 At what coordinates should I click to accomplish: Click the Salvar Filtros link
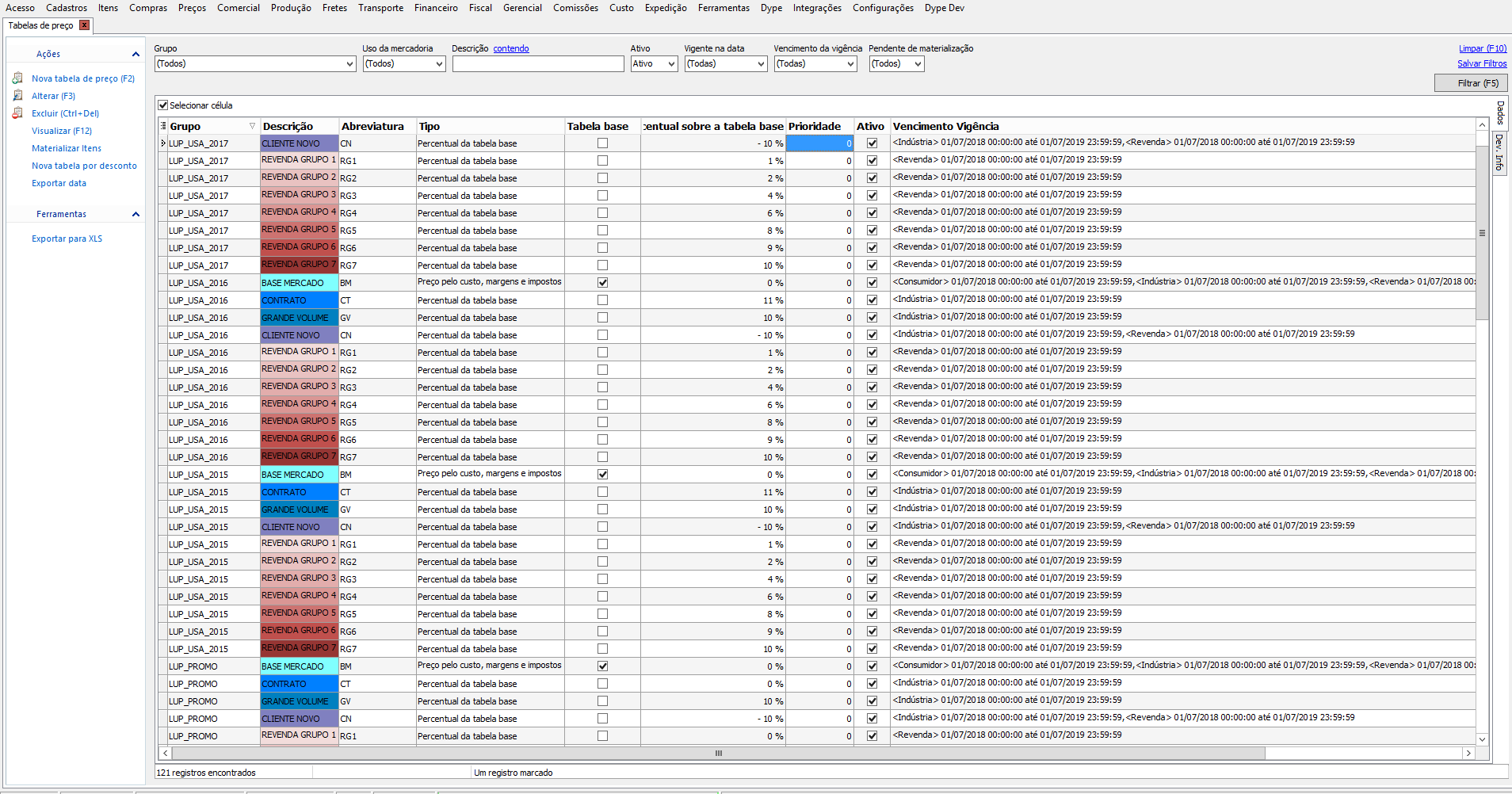(1482, 63)
